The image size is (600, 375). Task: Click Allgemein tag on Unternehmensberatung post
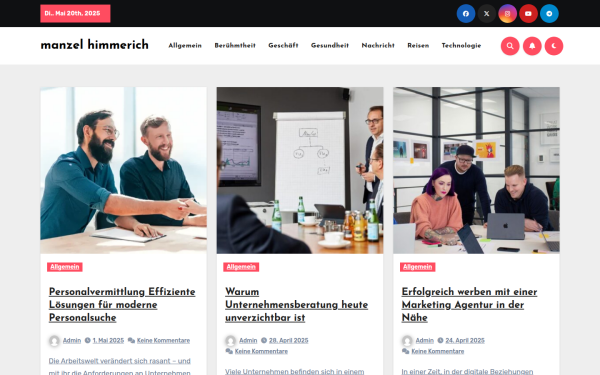[x=241, y=267]
